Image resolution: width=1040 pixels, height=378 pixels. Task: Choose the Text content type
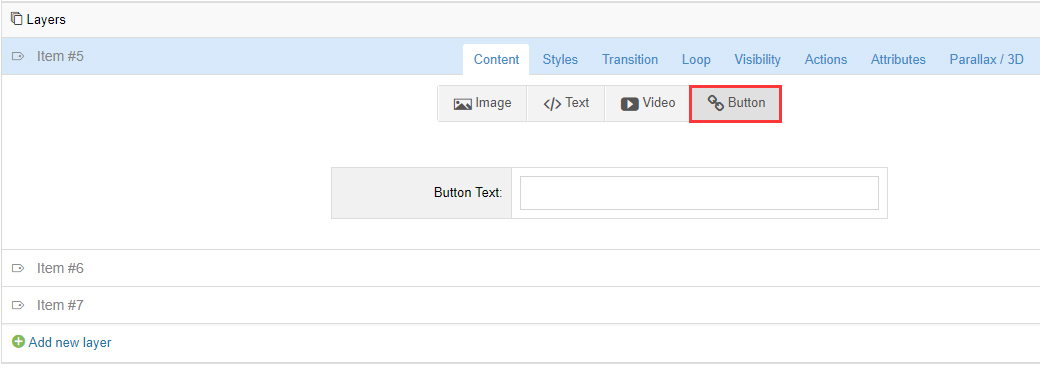click(x=566, y=103)
